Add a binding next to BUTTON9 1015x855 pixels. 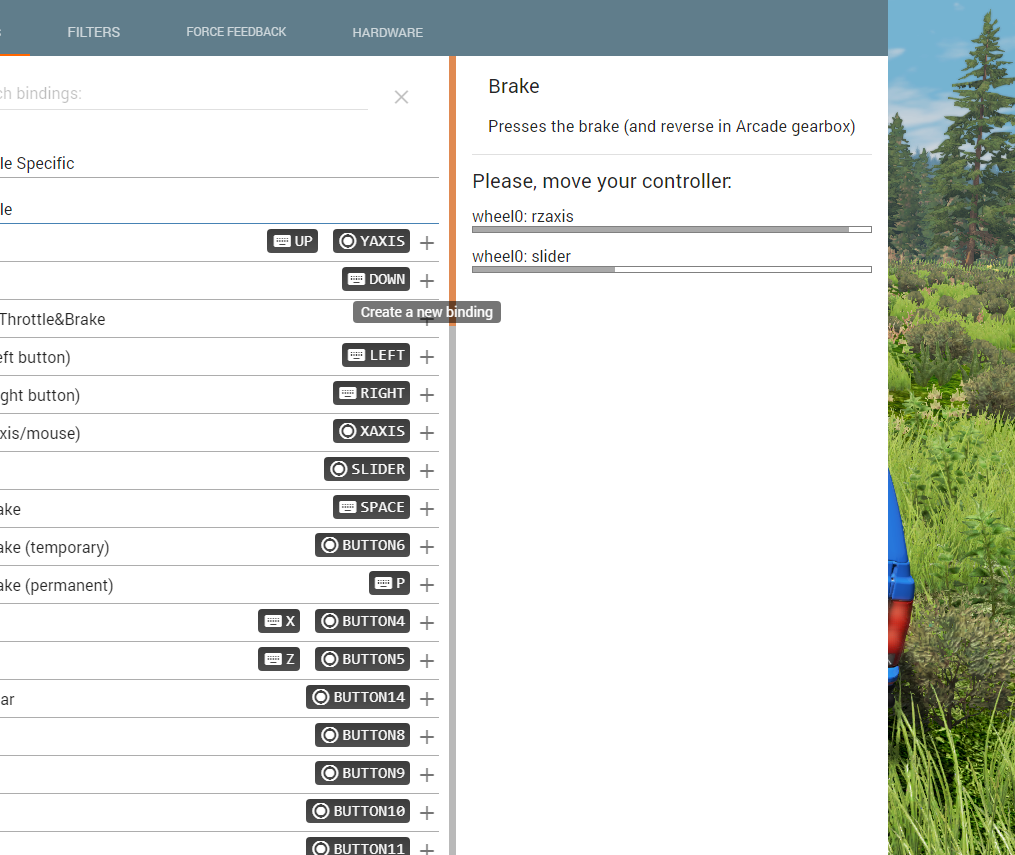[x=427, y=775]
